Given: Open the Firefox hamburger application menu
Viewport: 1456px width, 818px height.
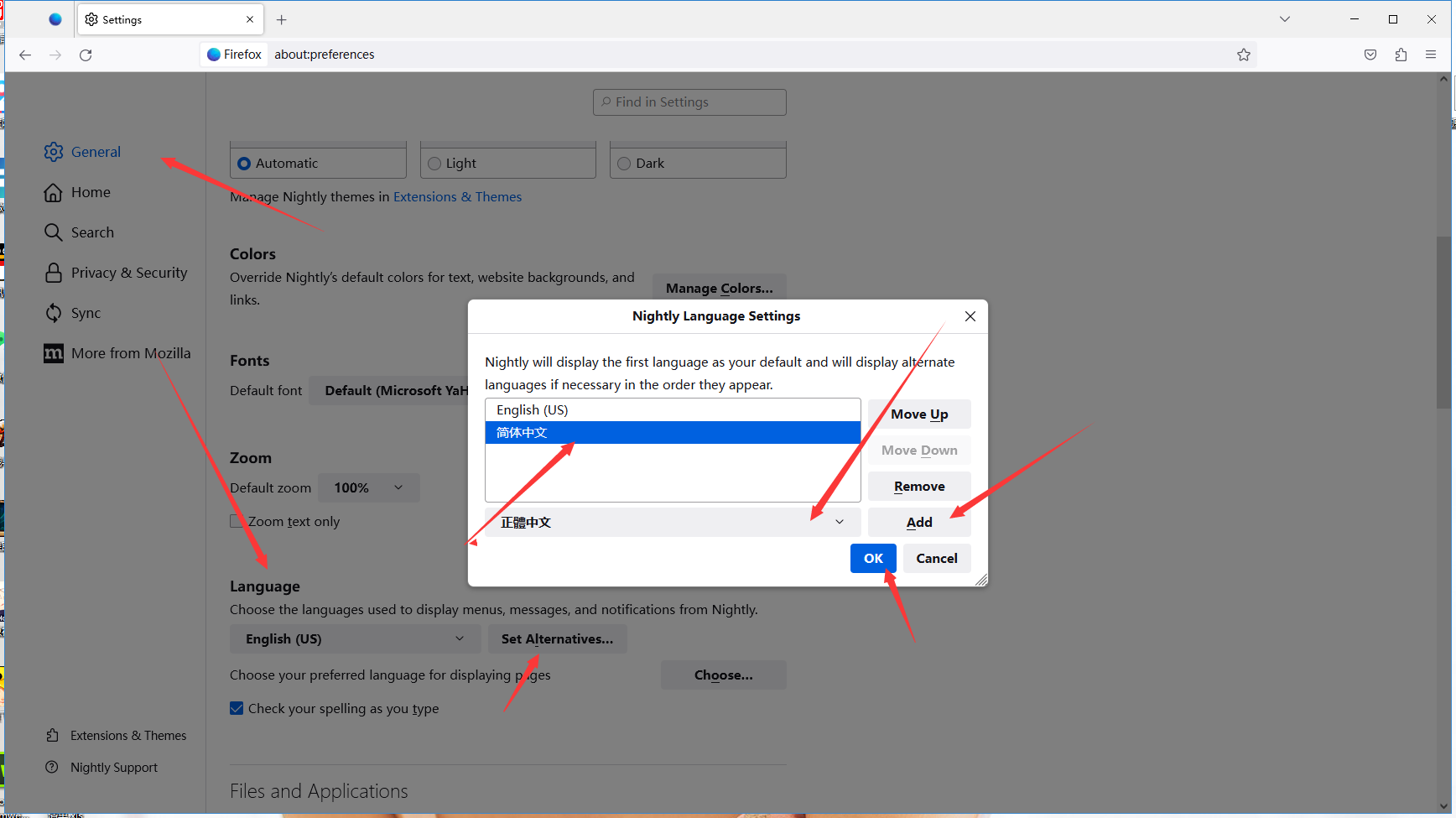Looking at the screenshot, I should point(1431,55).
